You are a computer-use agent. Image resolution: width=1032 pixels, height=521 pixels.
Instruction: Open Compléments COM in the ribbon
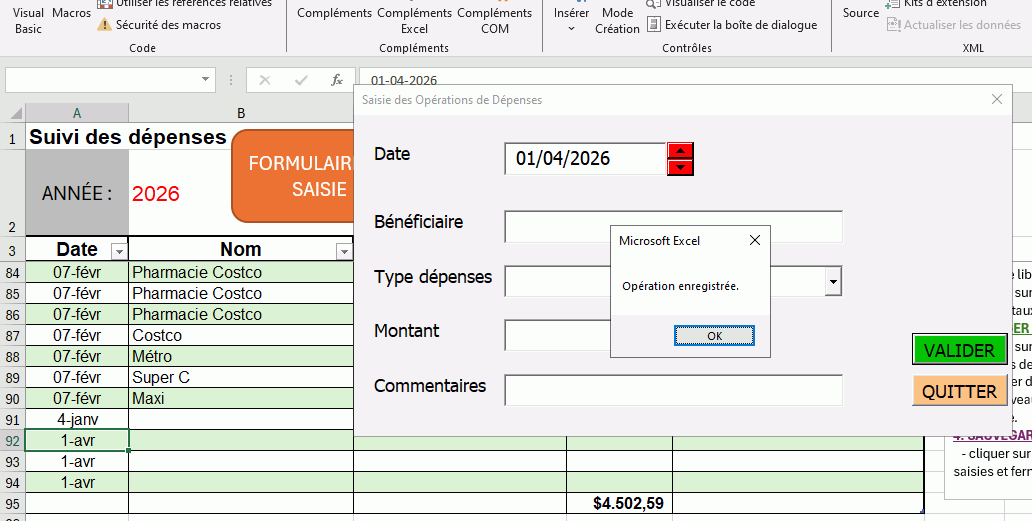[x=494, y=20]
